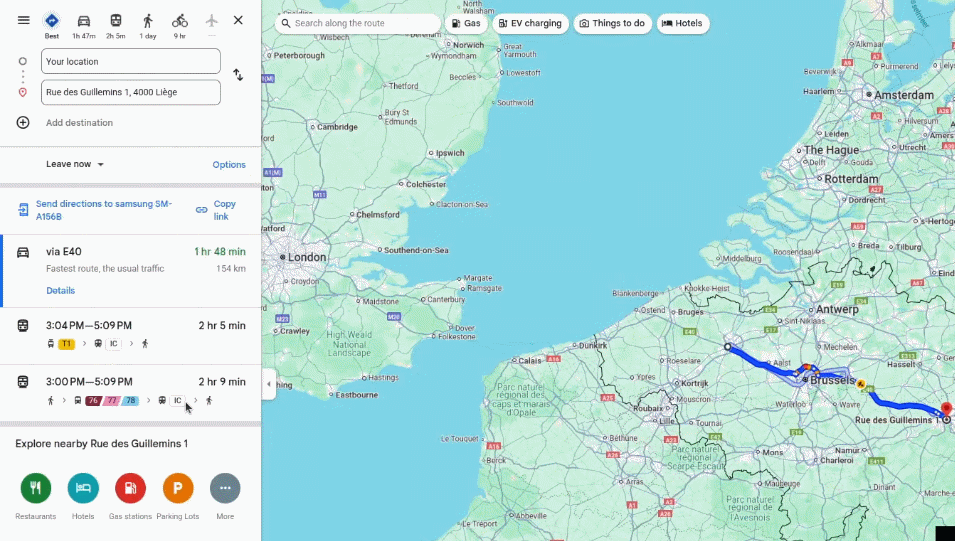Click Add destination text
Image resolution: width=955 pixels, height=541 pixels.
[x=79, y=122]
